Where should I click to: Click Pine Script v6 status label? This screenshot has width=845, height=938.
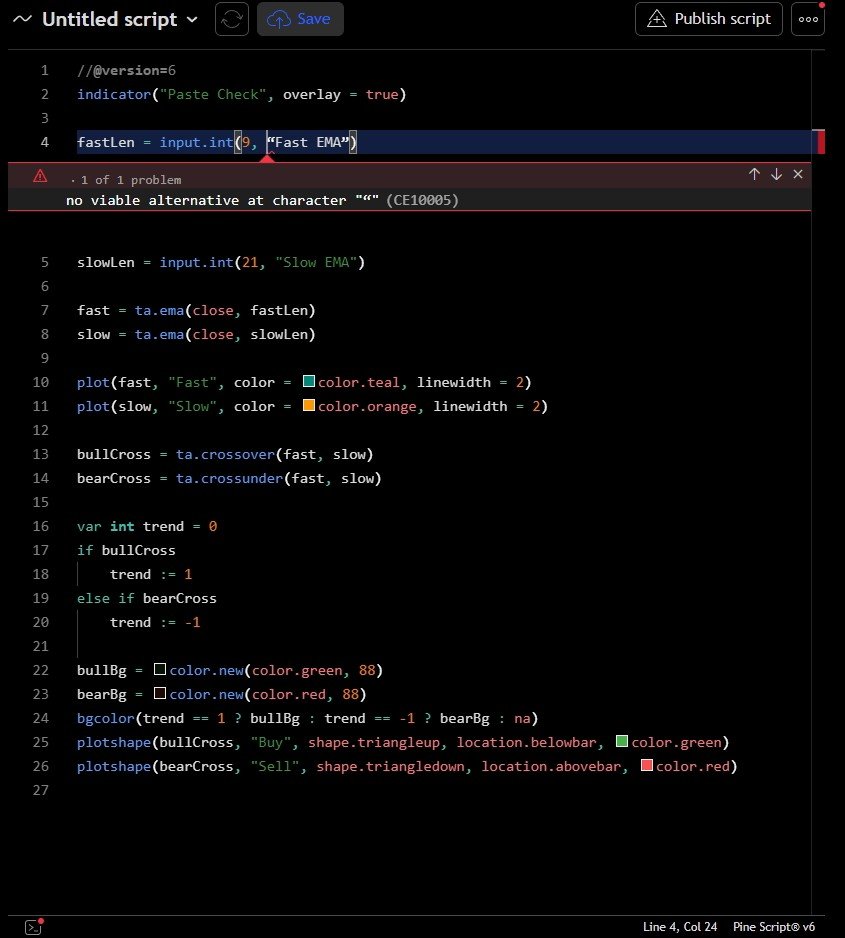pos(774,927)
